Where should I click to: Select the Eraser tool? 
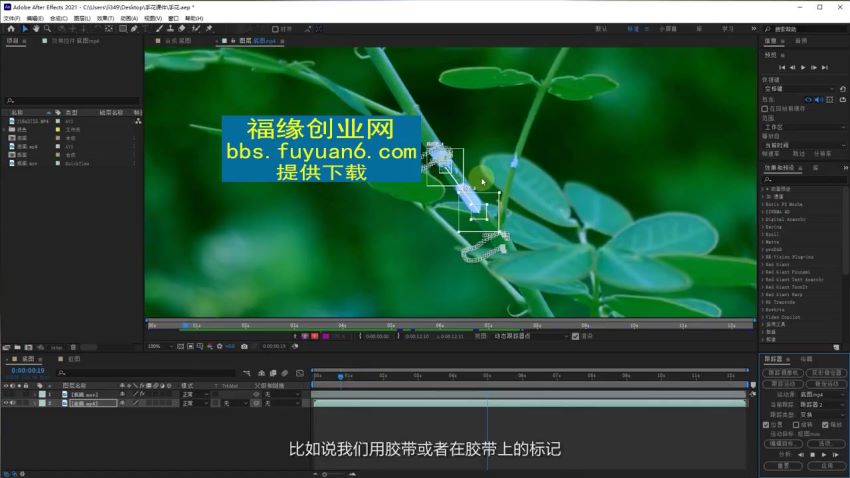(x=182, y=29)
